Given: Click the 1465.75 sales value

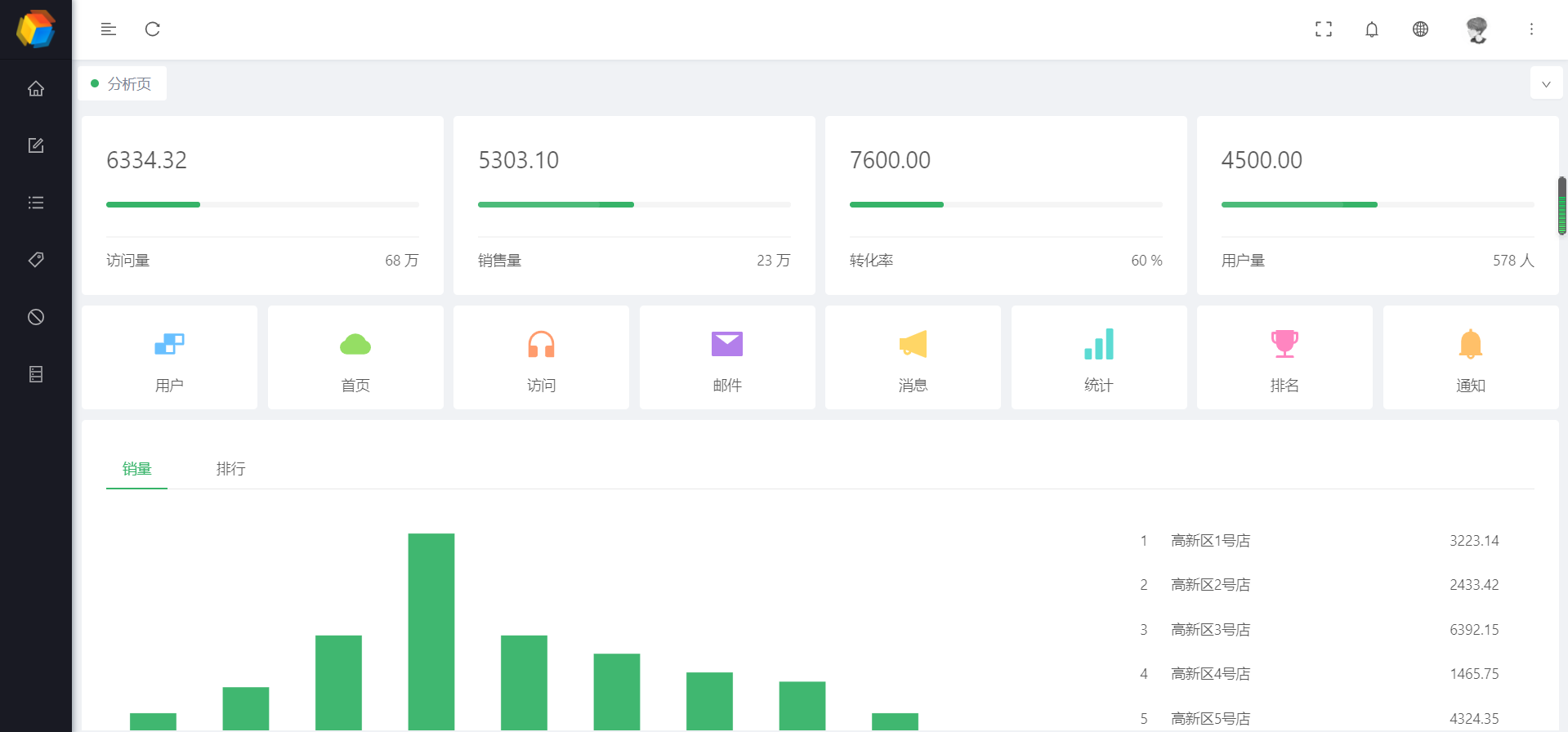Looking at the screenshot, I should (1474, 674).
